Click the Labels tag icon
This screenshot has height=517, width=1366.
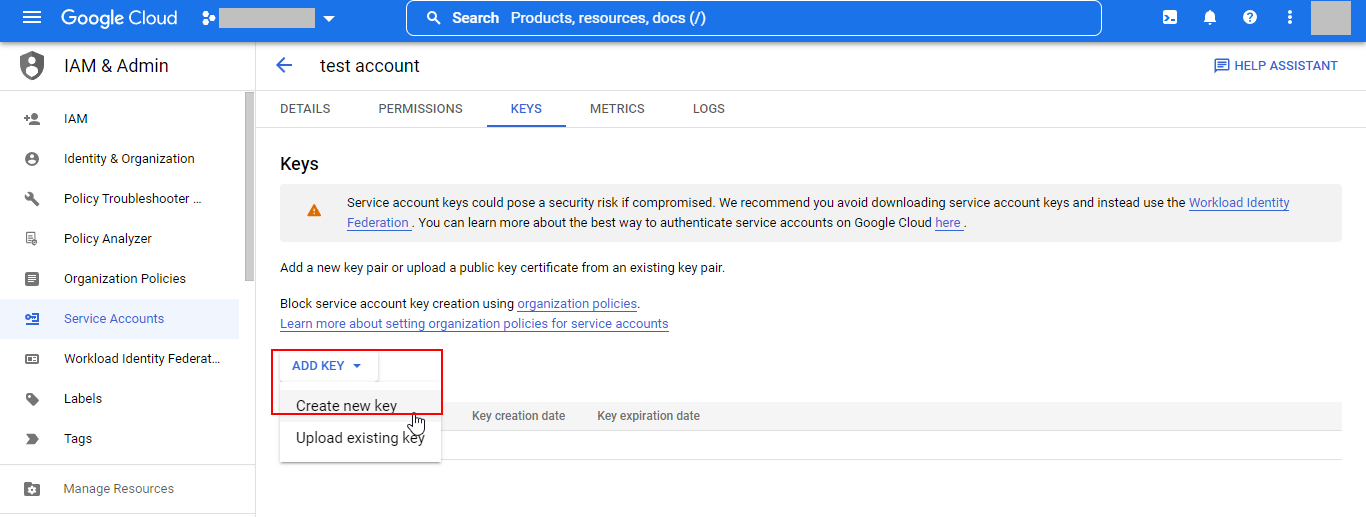(32, 399)
